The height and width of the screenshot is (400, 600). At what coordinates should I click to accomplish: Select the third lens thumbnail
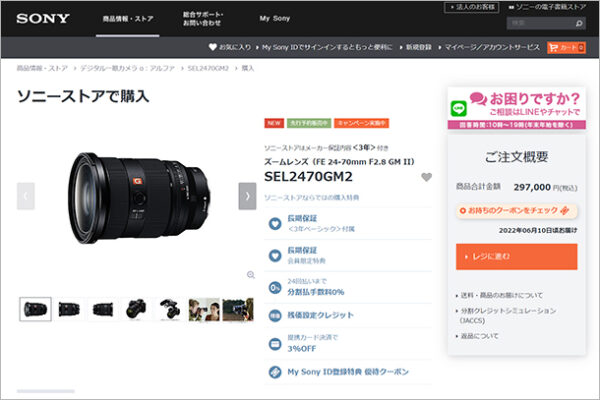[x=103, y=309]
